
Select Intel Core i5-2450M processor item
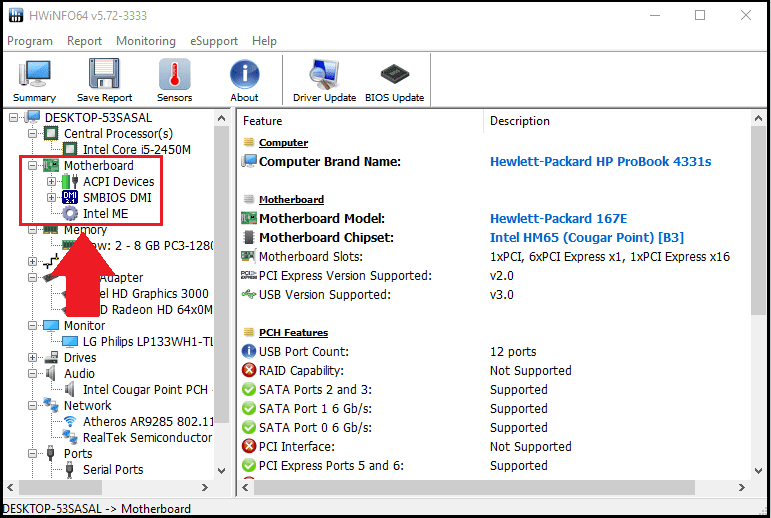click(136, 150)
